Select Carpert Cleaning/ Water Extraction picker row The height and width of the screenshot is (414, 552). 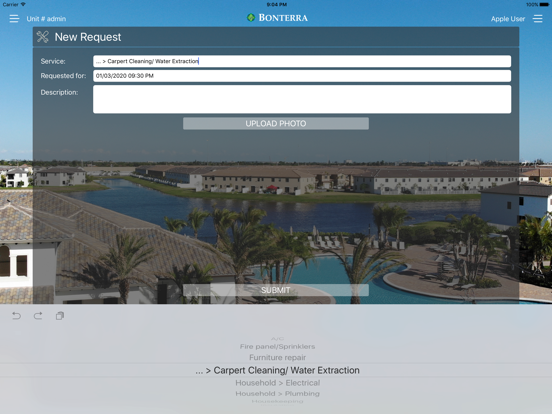[x=277, y=370]
